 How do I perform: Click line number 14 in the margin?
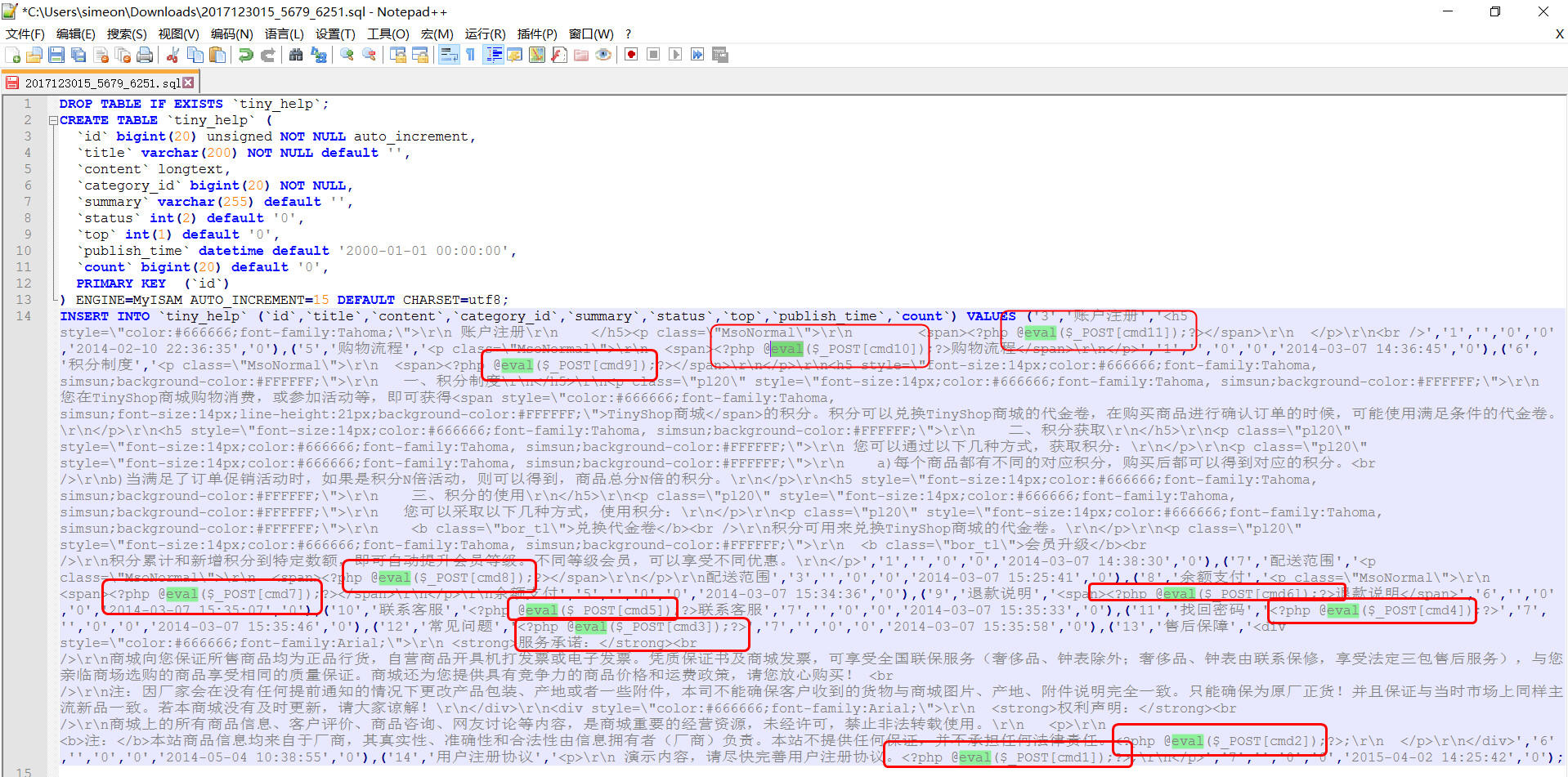coord(24,316)
